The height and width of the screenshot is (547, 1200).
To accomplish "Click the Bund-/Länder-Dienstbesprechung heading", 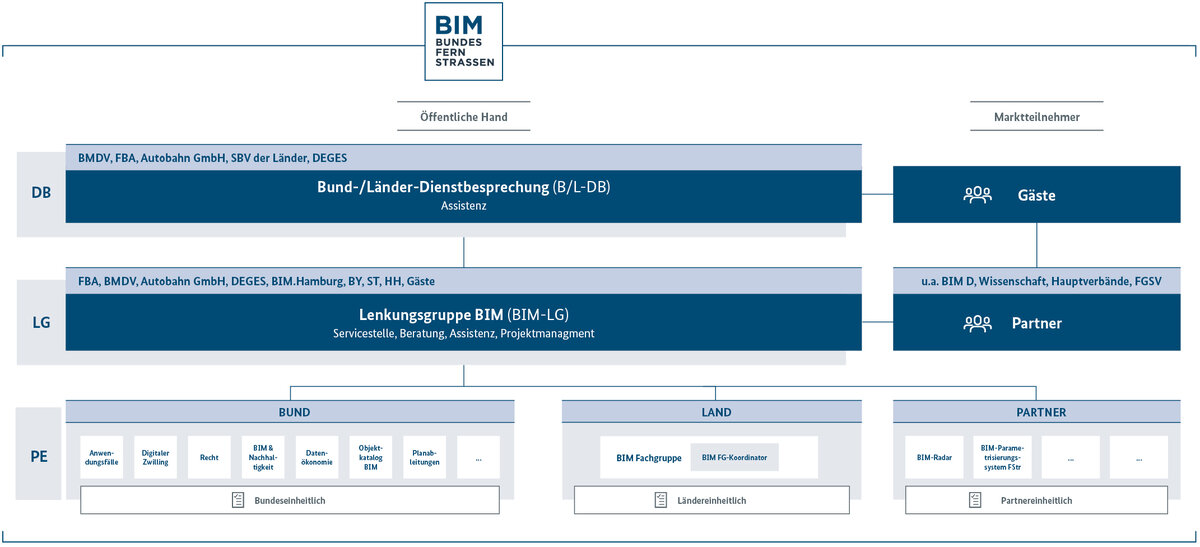I will [x=463, y=187].
